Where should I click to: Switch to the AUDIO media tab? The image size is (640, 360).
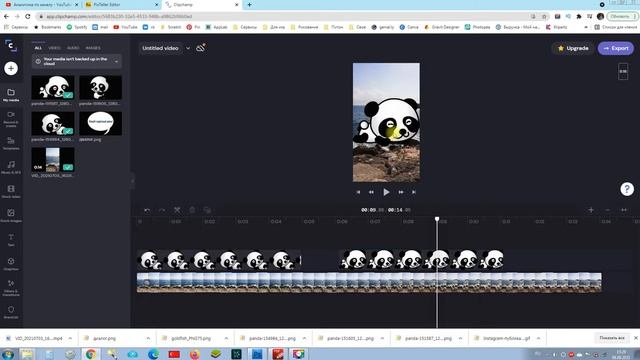73,48
